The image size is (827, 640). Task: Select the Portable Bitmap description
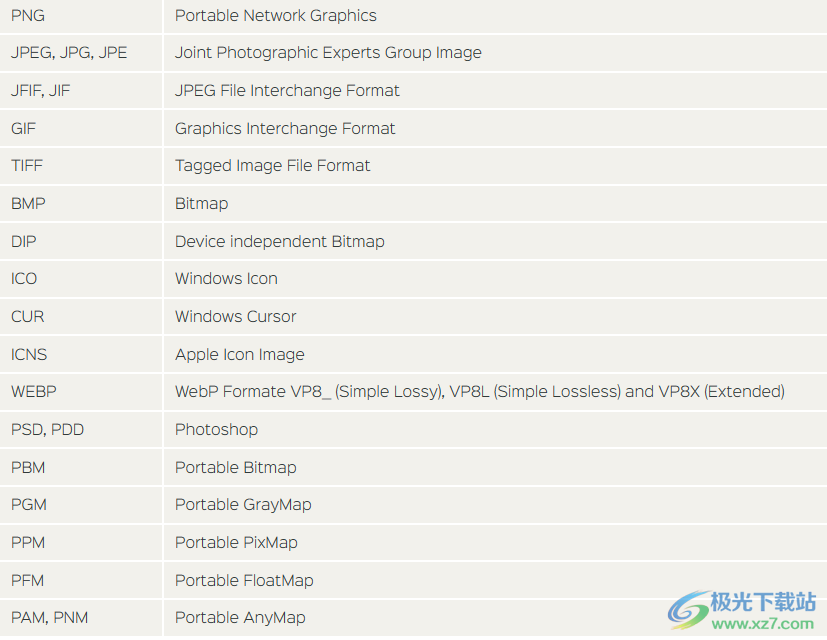[x=235, y=467]
